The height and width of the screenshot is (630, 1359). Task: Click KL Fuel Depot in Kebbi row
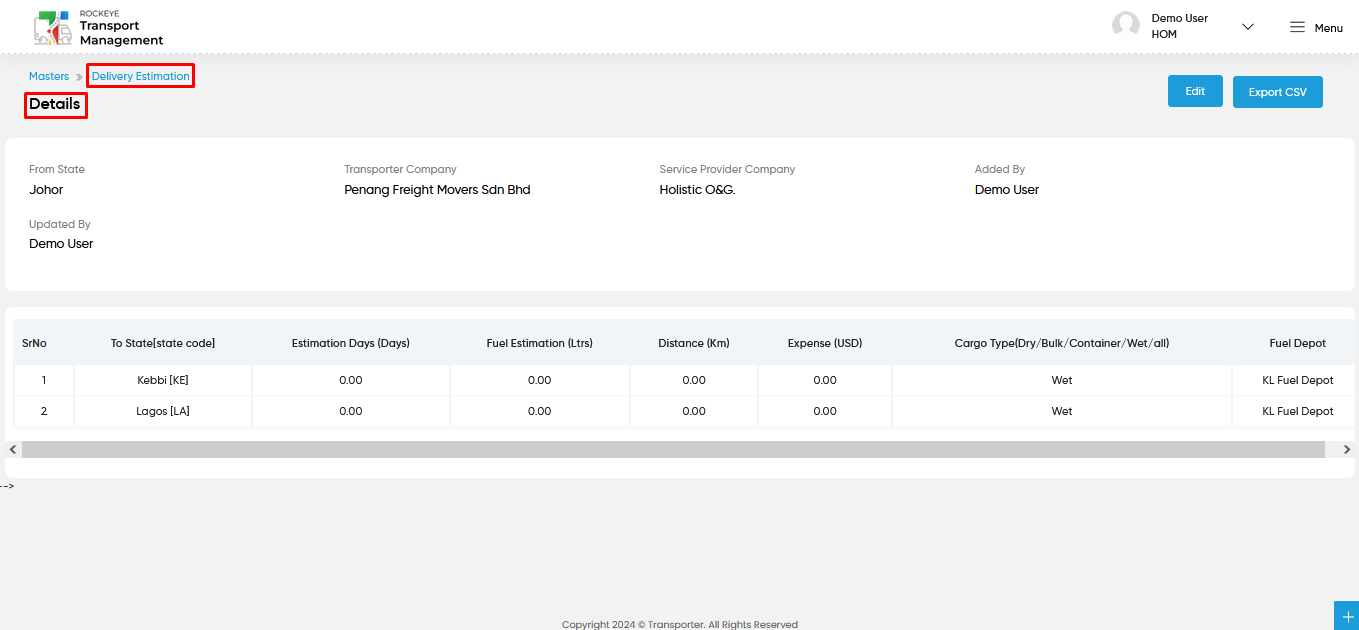(1298, 380)
